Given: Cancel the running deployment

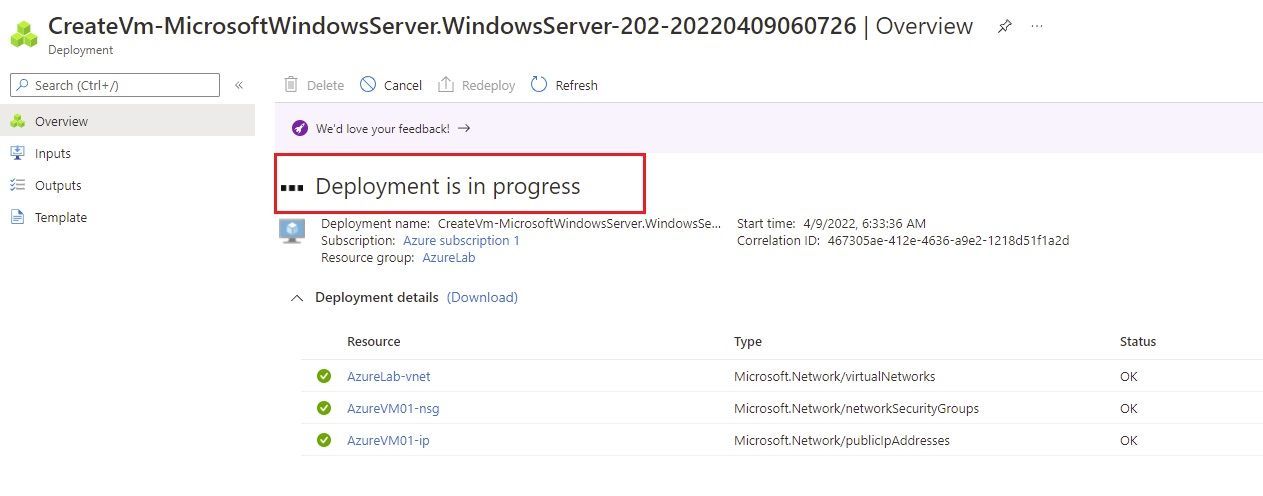Looking at the screenshot, I should 391,85.
